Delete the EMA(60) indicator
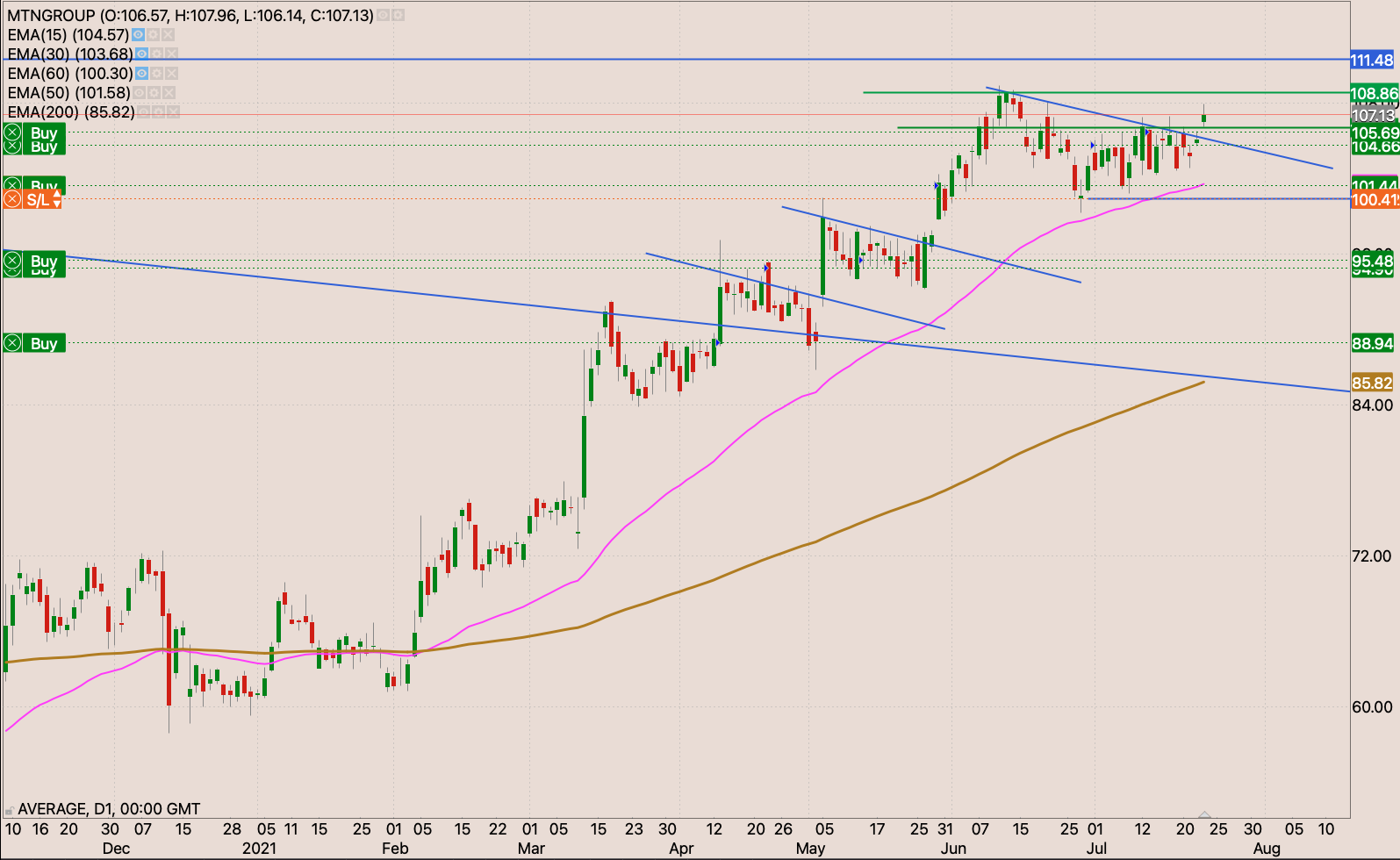 pyautogui.click(x=172, y=74)
